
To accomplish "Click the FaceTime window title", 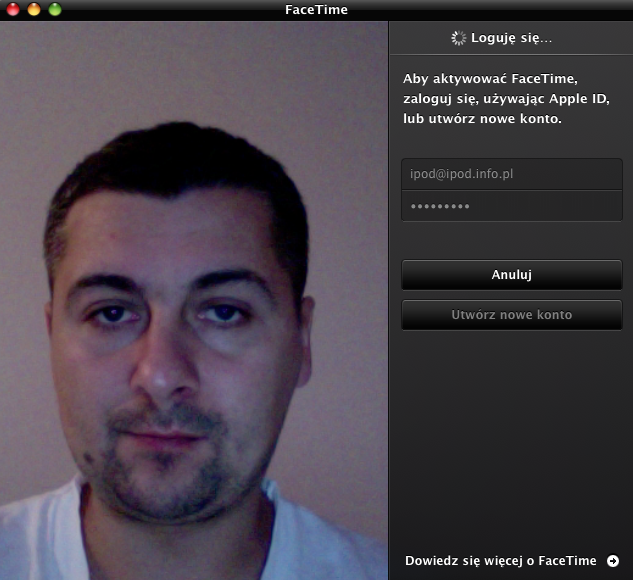I will coord(316,9).
